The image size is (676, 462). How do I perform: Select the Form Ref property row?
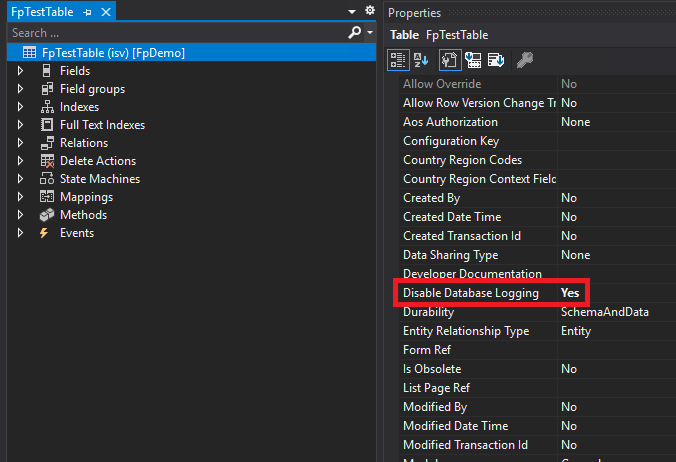(537, 350)
